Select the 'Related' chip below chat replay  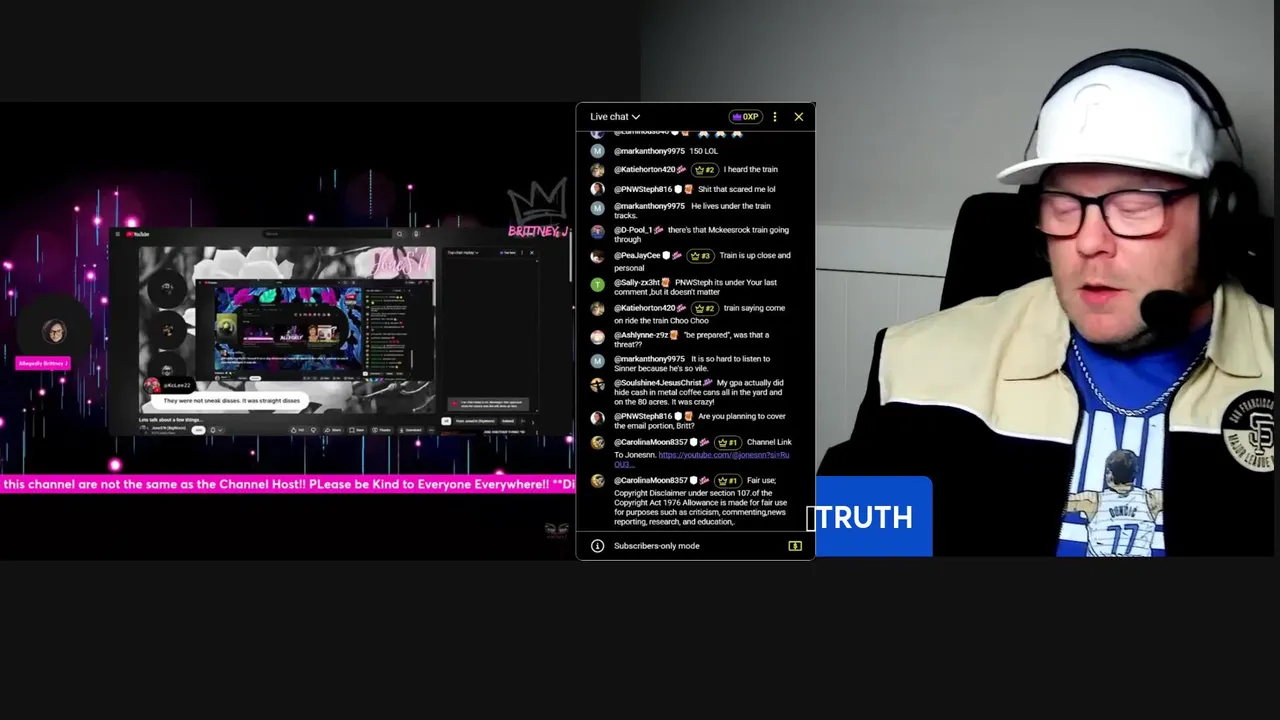coord(507,421)
